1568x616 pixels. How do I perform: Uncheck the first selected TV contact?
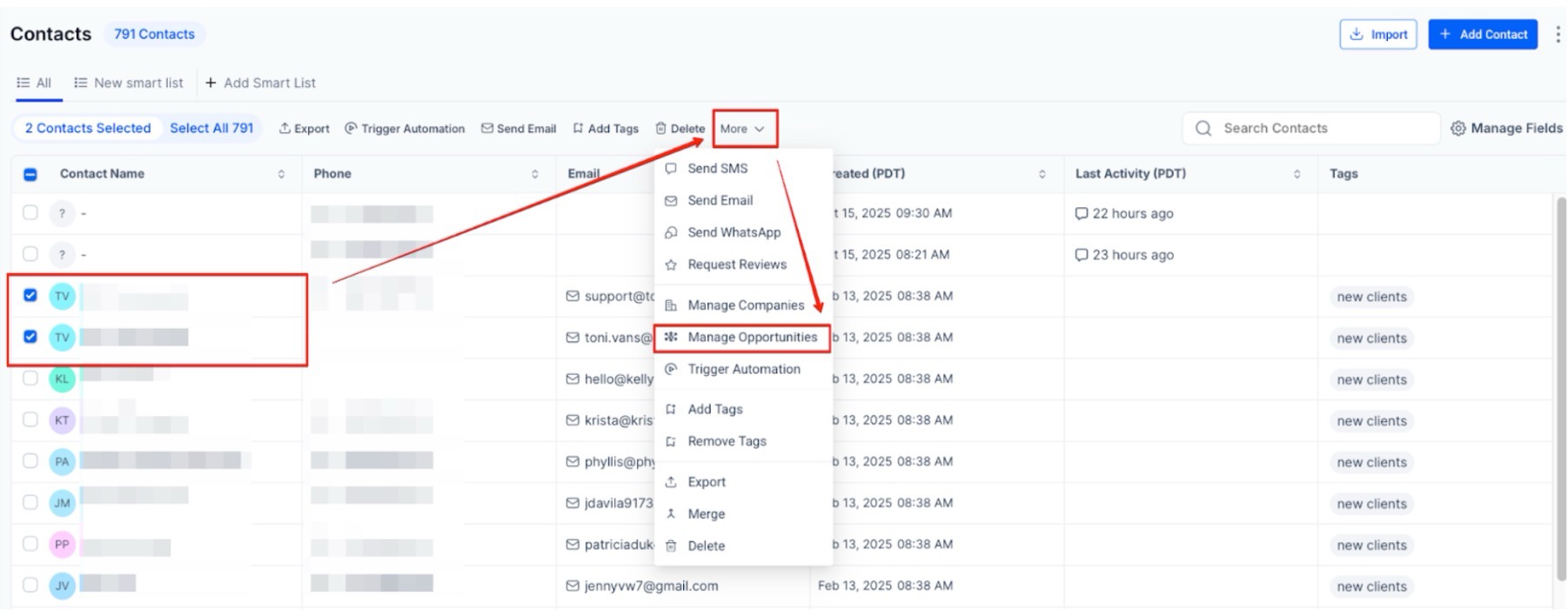click(30, 296)
